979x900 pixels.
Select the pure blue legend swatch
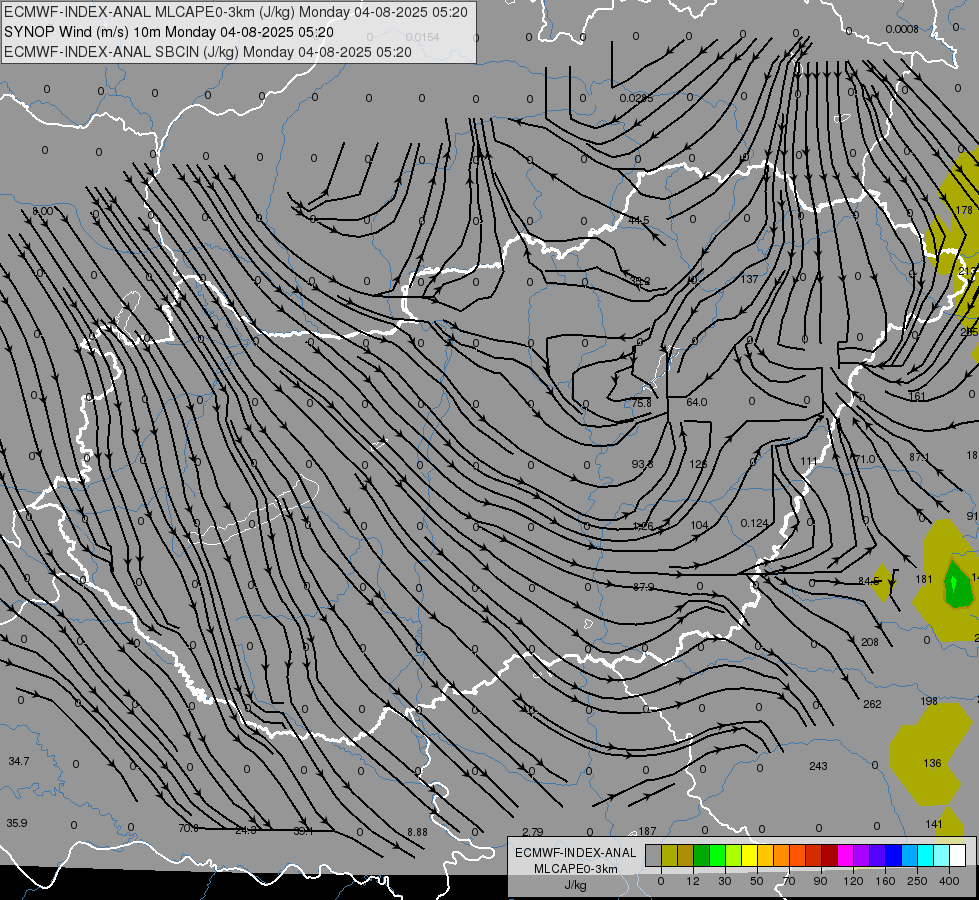coord(894,855)
